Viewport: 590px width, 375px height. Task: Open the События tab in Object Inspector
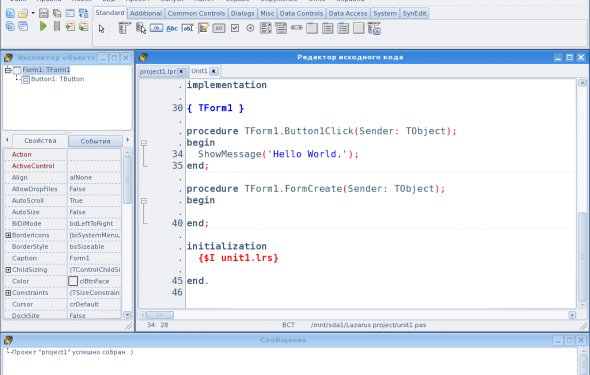[x=95, y=141]
